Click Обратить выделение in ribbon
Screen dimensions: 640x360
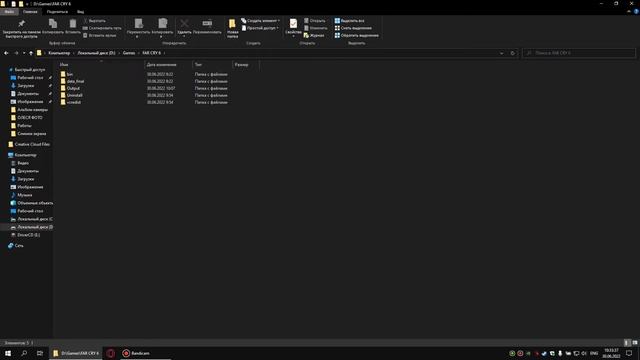[x=356, y=36]
